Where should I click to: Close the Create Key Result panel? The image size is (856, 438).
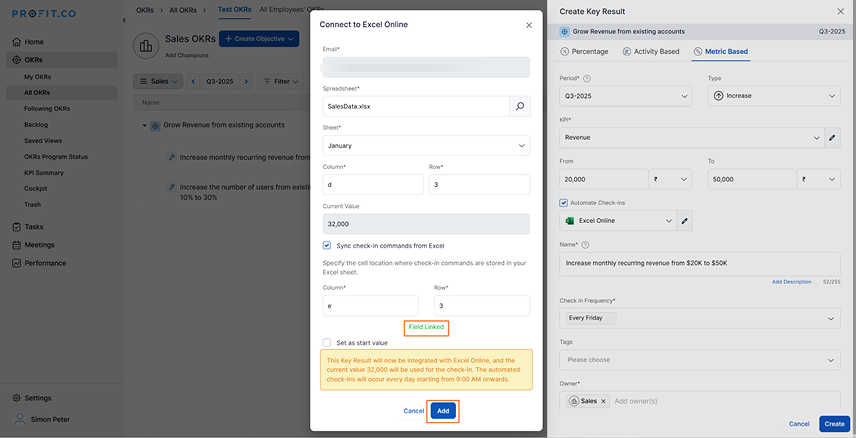[x=840, y=11]
